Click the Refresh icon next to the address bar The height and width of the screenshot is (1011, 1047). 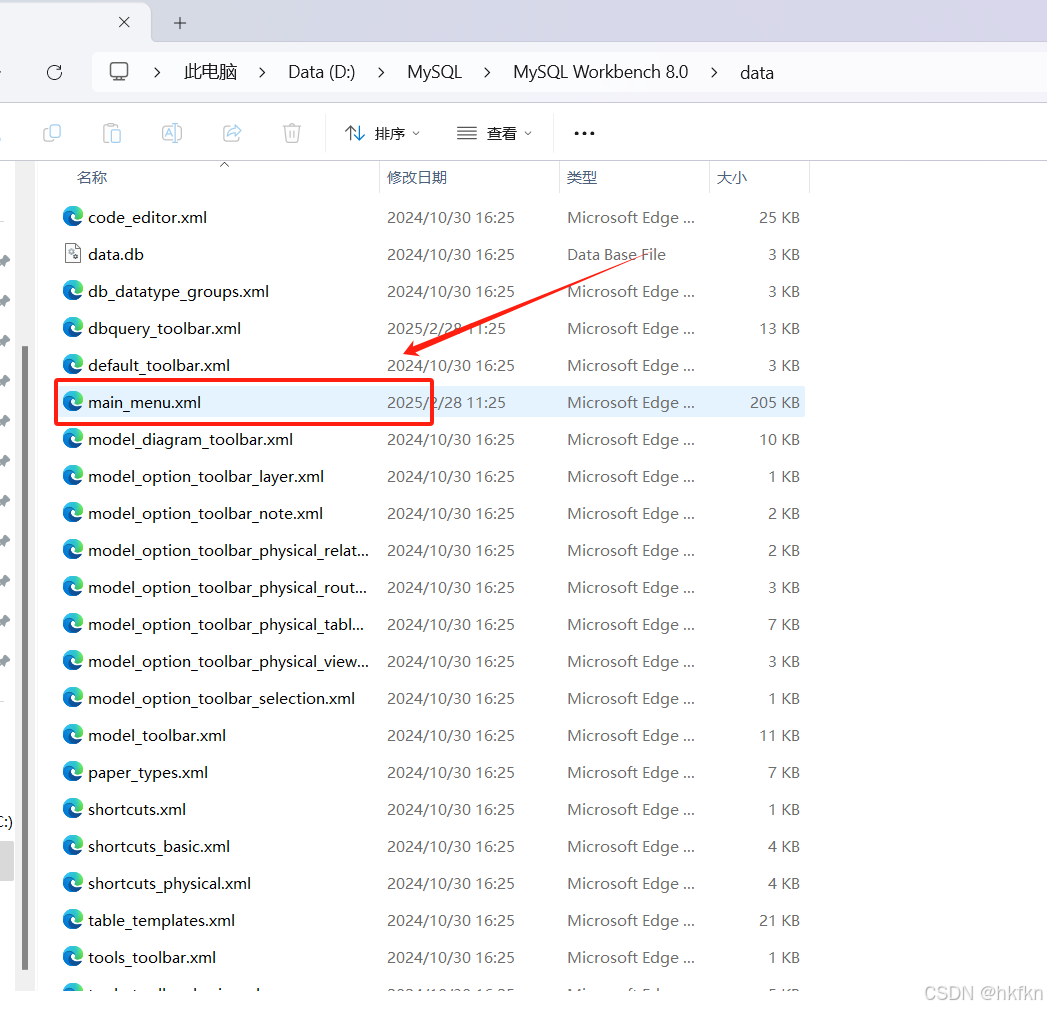pyautogui.click(x=54, y=71)
